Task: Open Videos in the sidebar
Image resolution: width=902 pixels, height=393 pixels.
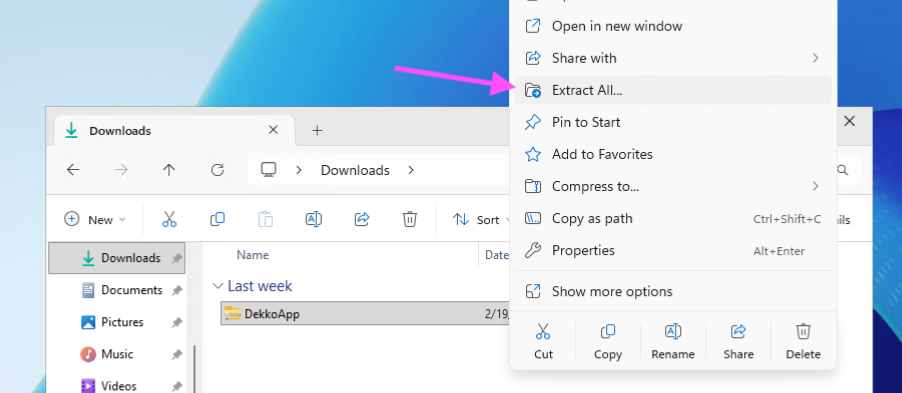Action: point(117,386)
